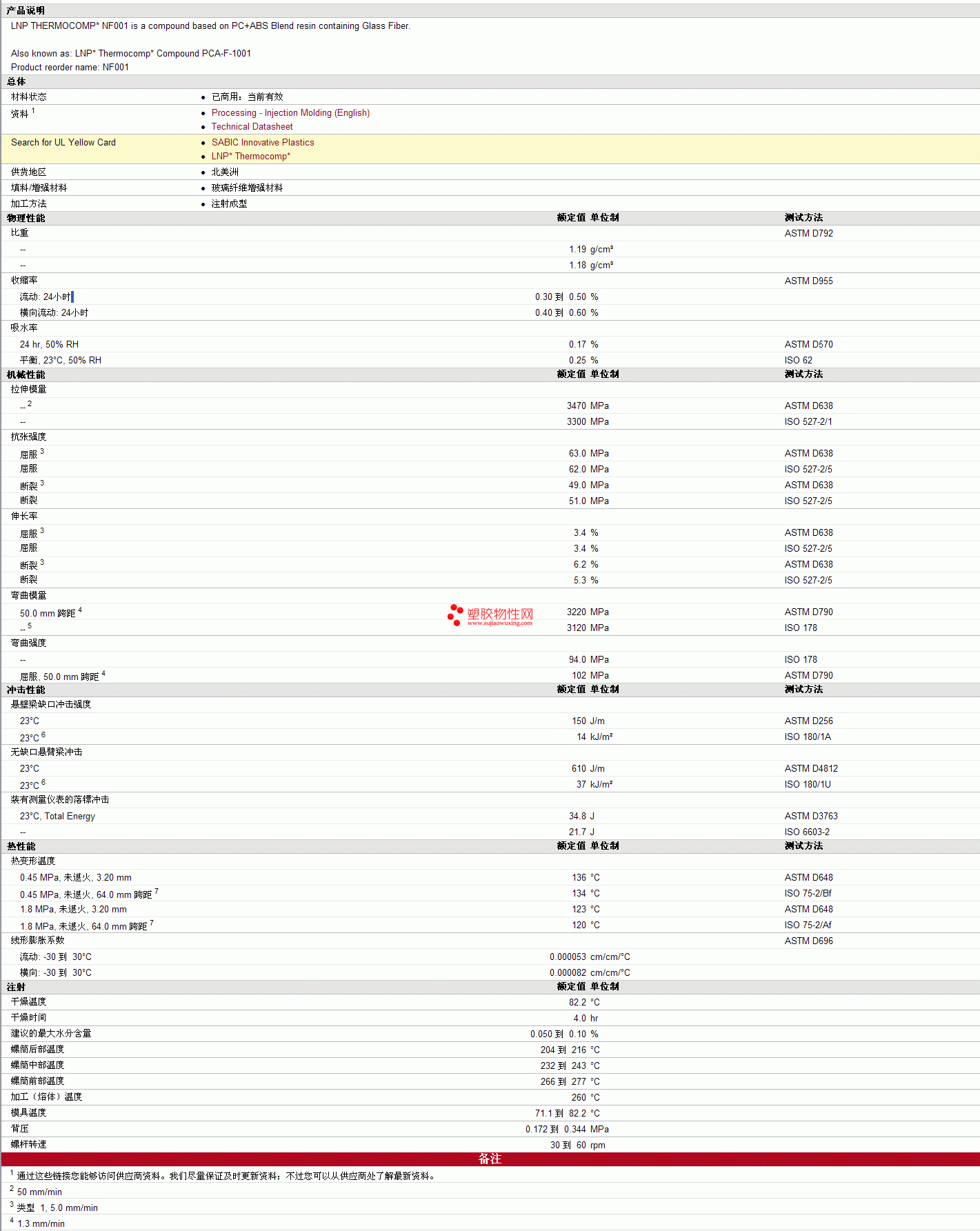
Task: Select the 'ISO 75-2/Af' test method
Action: point(808,925)
